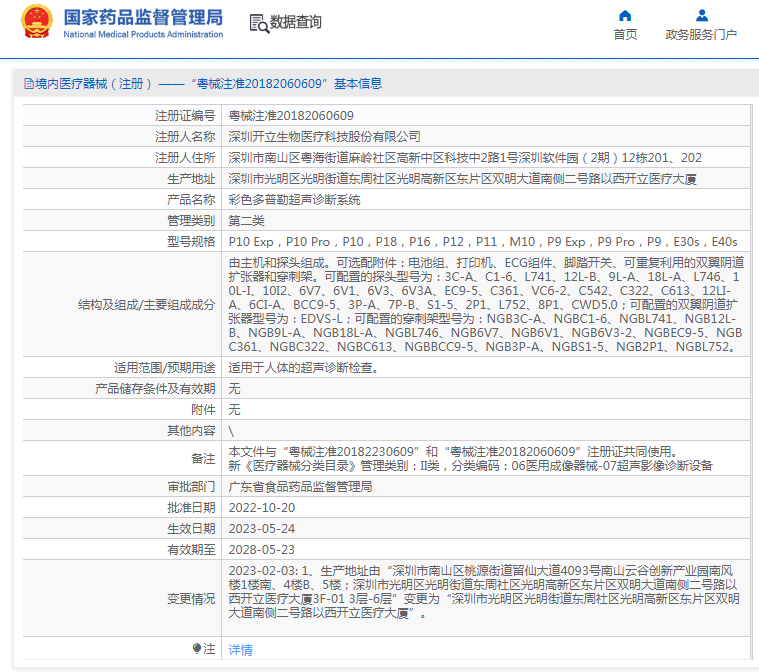
Task: Click the 审批部门 row label
Action: [191, 487]
